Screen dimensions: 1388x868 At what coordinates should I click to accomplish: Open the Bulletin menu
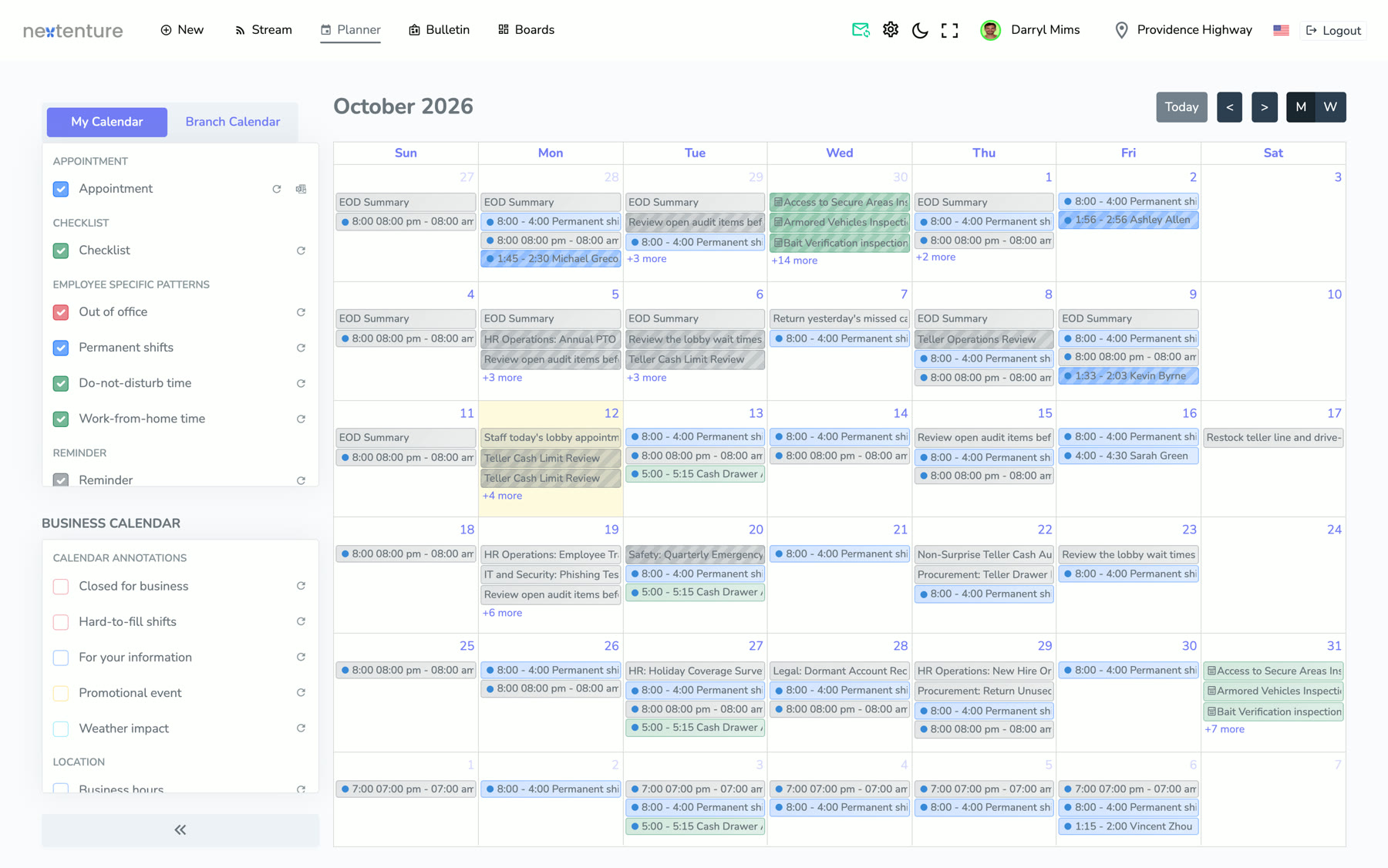point(439,30)
